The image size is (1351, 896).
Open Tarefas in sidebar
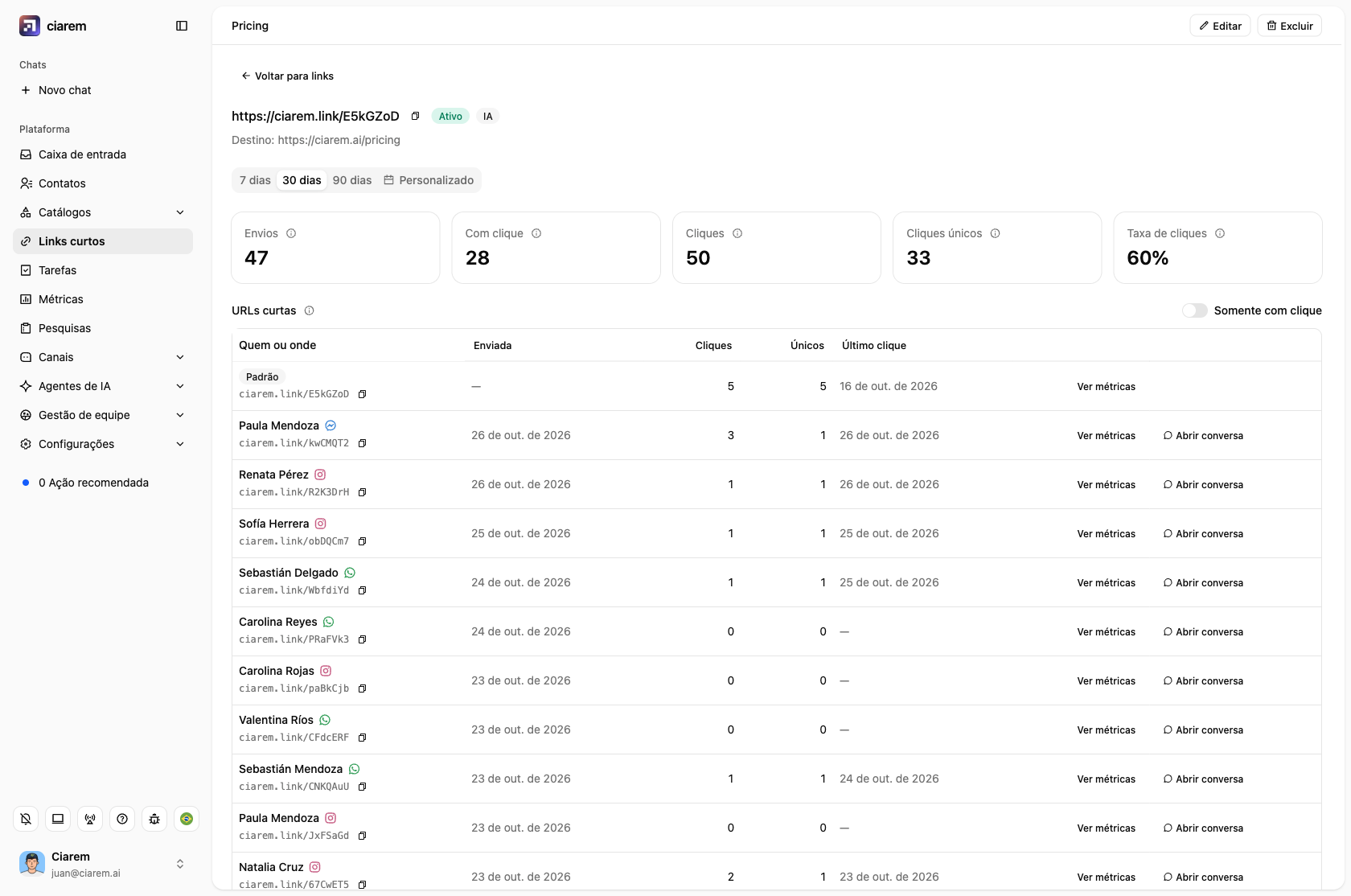103,270
